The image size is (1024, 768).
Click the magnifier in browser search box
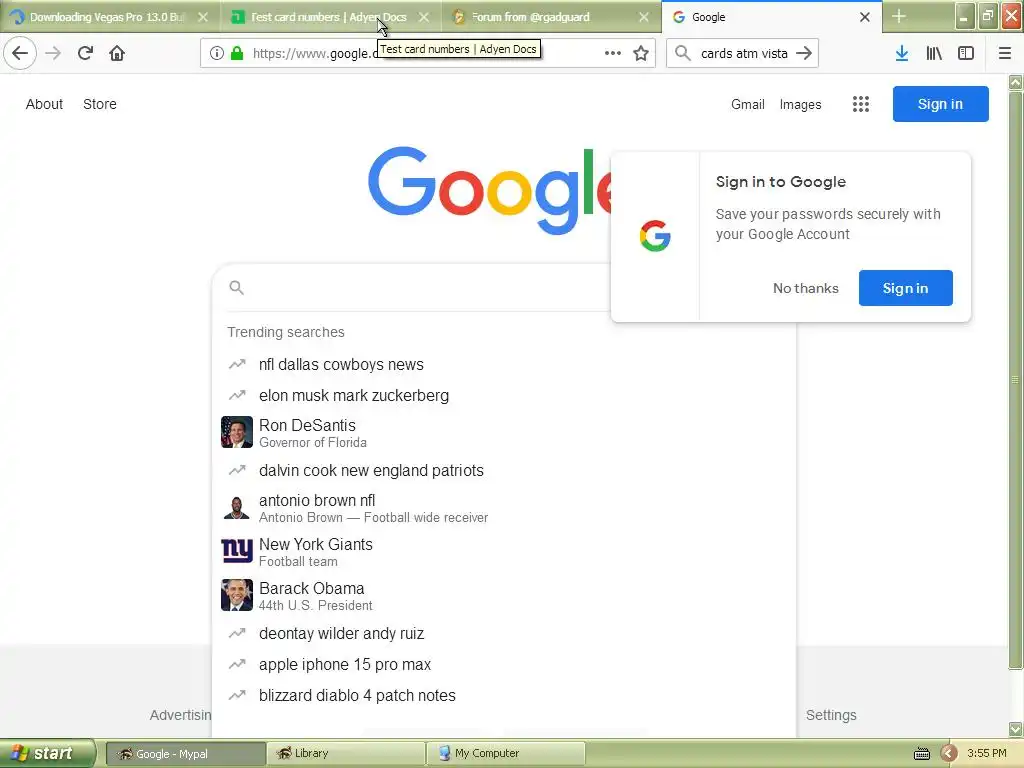682,53
